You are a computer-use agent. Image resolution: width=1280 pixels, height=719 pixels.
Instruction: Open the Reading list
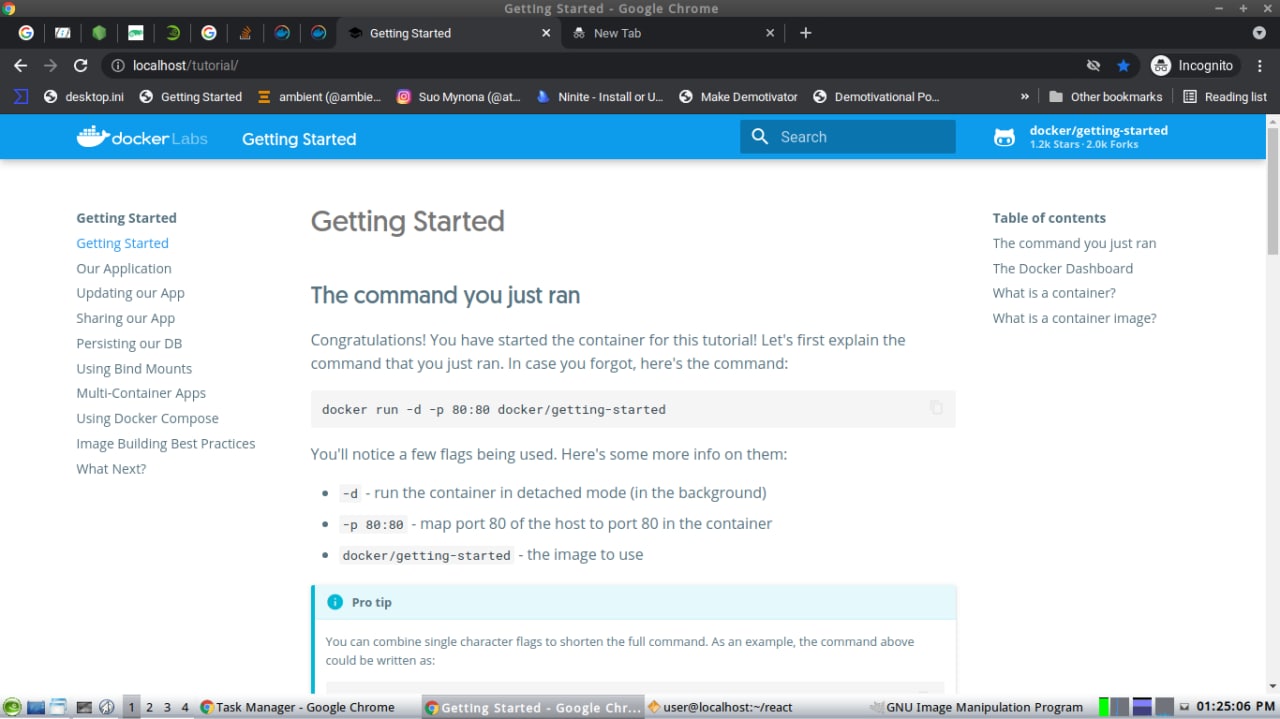(x=1225, y=97)
